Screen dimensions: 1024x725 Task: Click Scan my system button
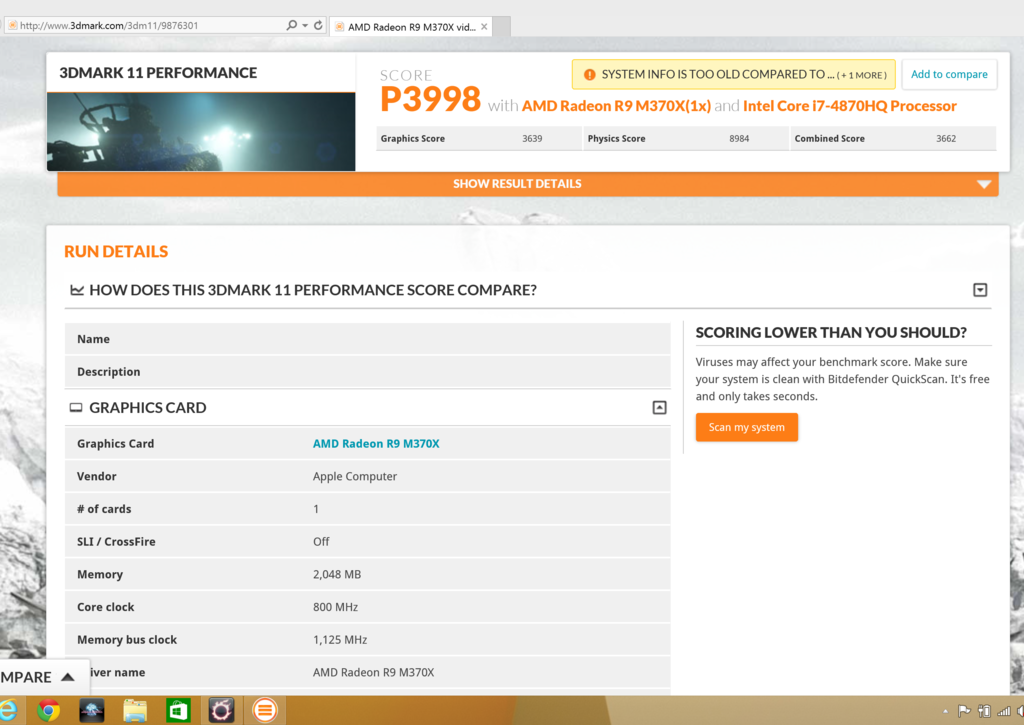click(746, 427)
